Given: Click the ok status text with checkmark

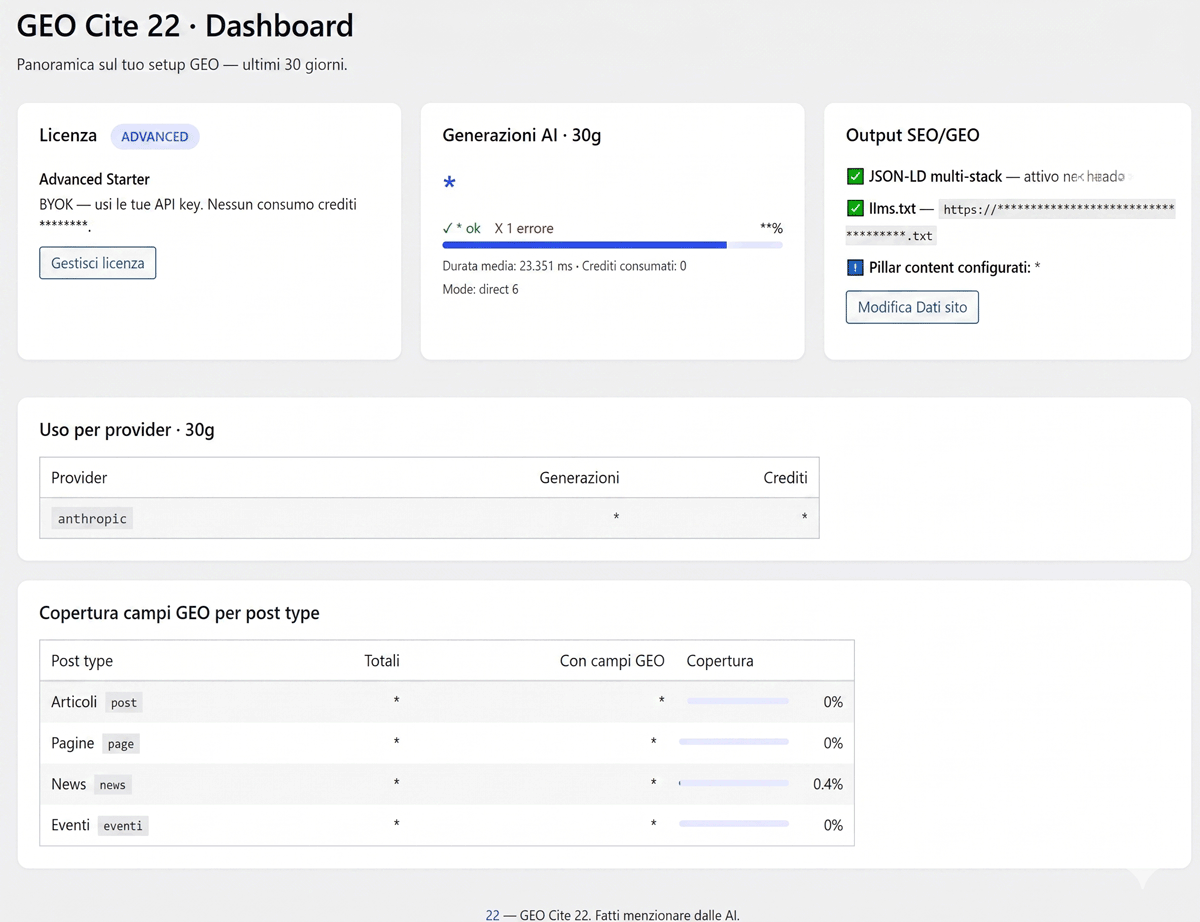Looking at the screenshot, I should 461,228.
